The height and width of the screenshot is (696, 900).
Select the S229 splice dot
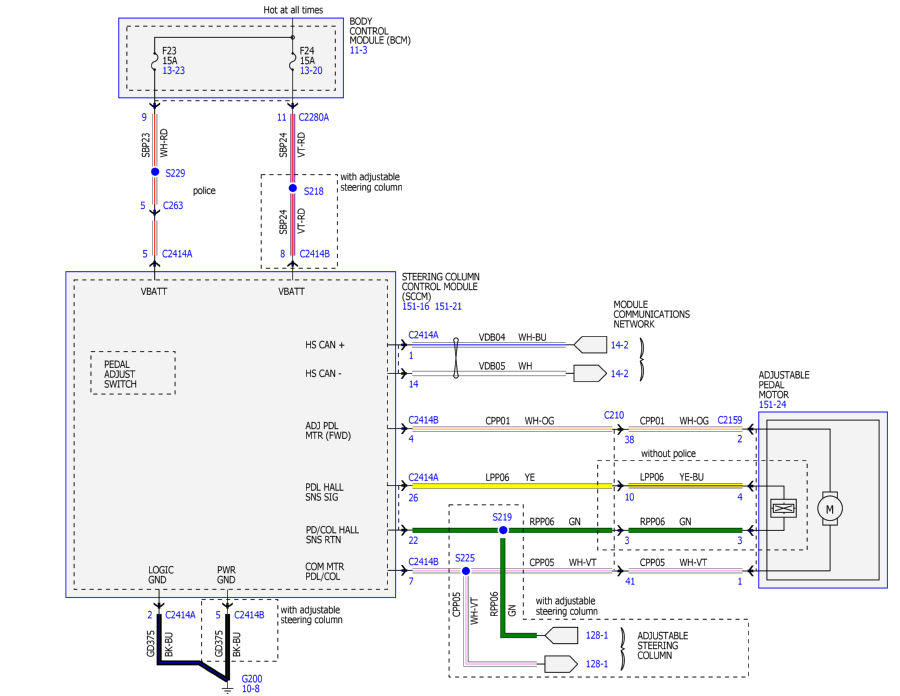(x=155, y=172)
